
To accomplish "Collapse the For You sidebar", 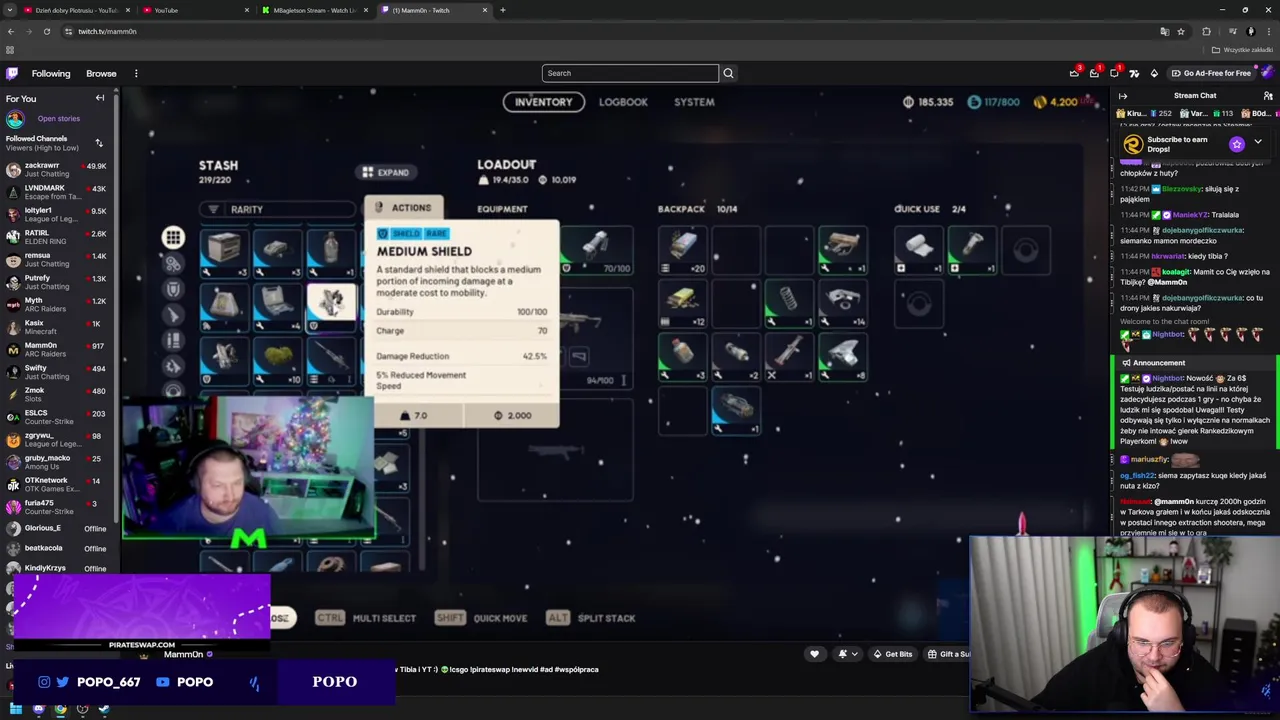I will point(100,98).
